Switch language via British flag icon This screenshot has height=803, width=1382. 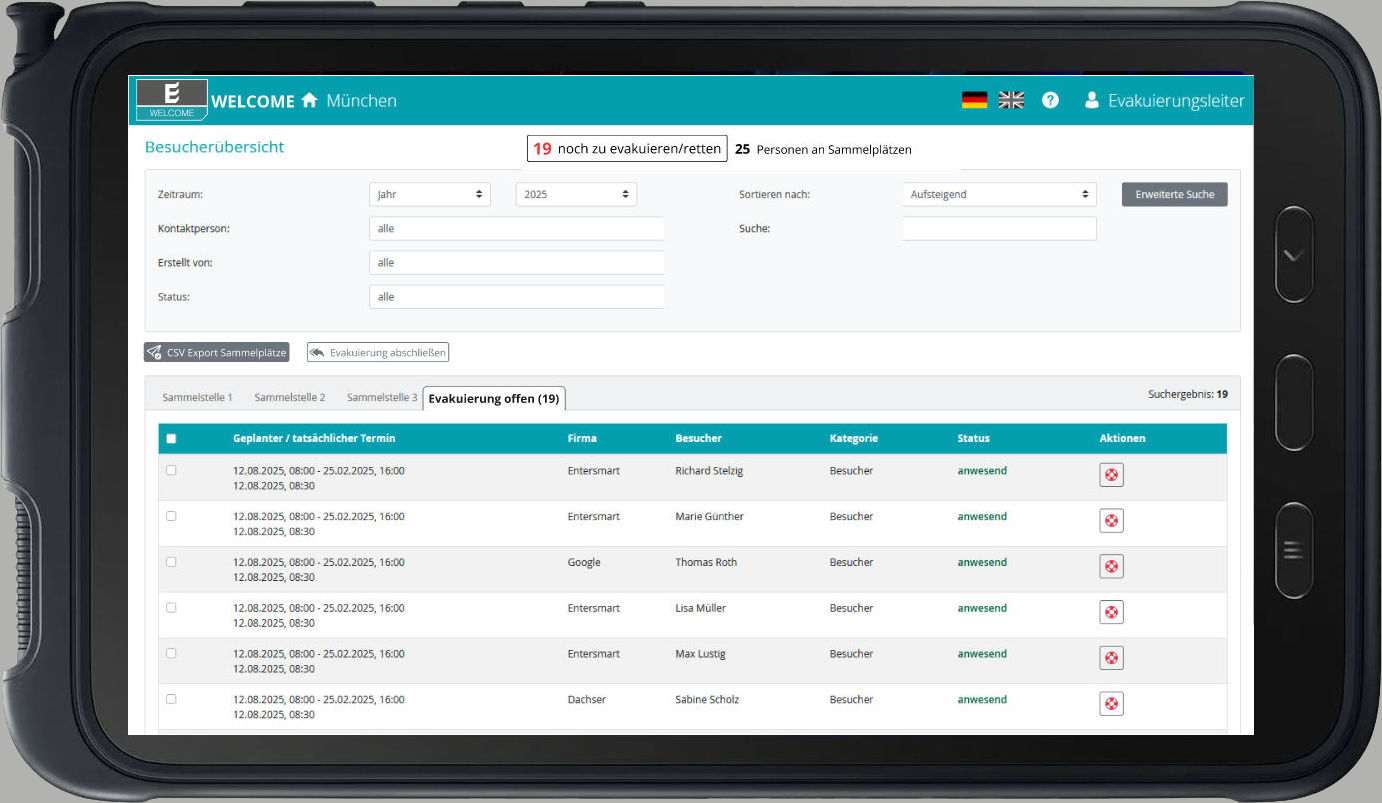pos(1011,100)
